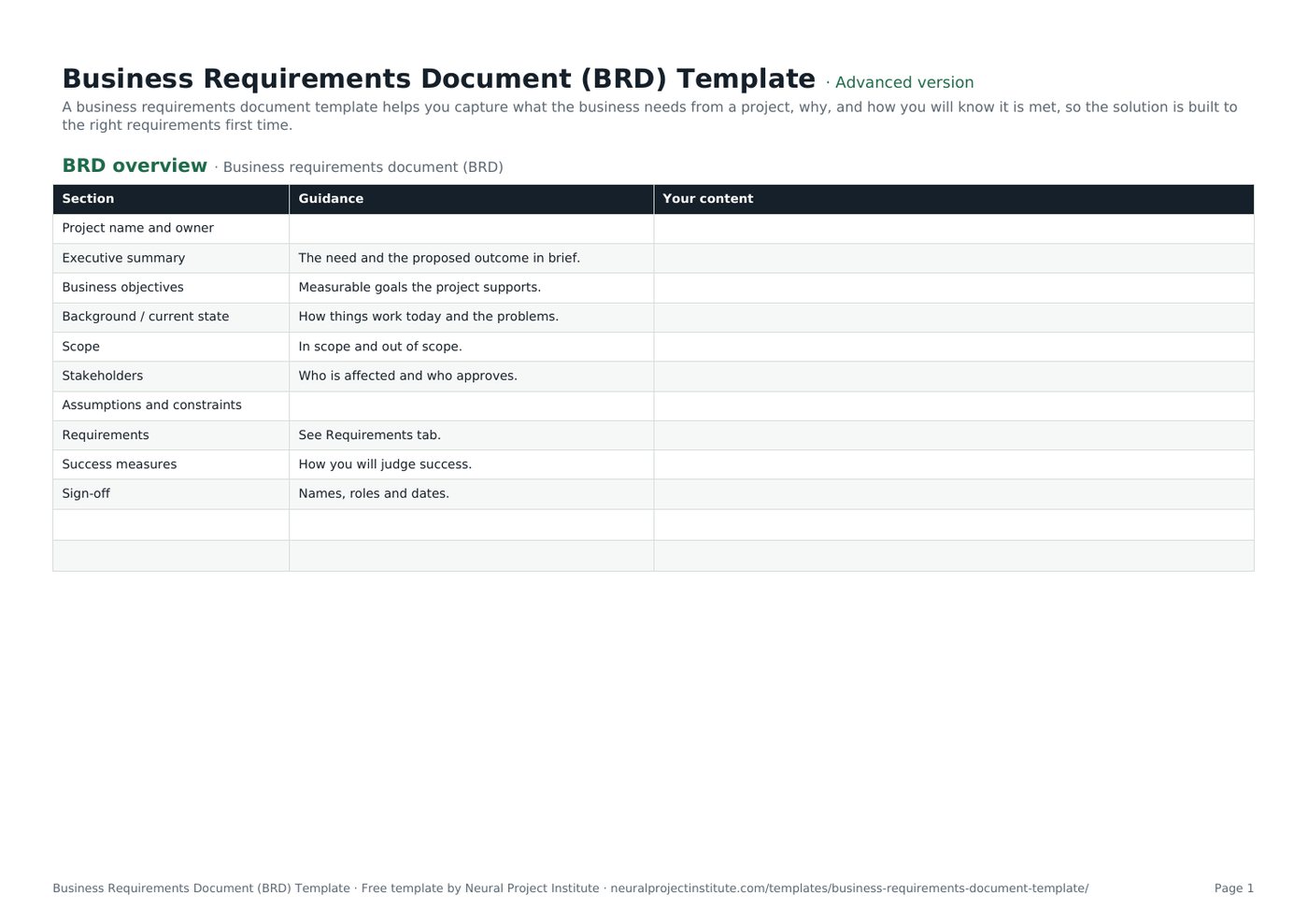
Task: Click 'In scope and out of scope.'
Action: 380,347
